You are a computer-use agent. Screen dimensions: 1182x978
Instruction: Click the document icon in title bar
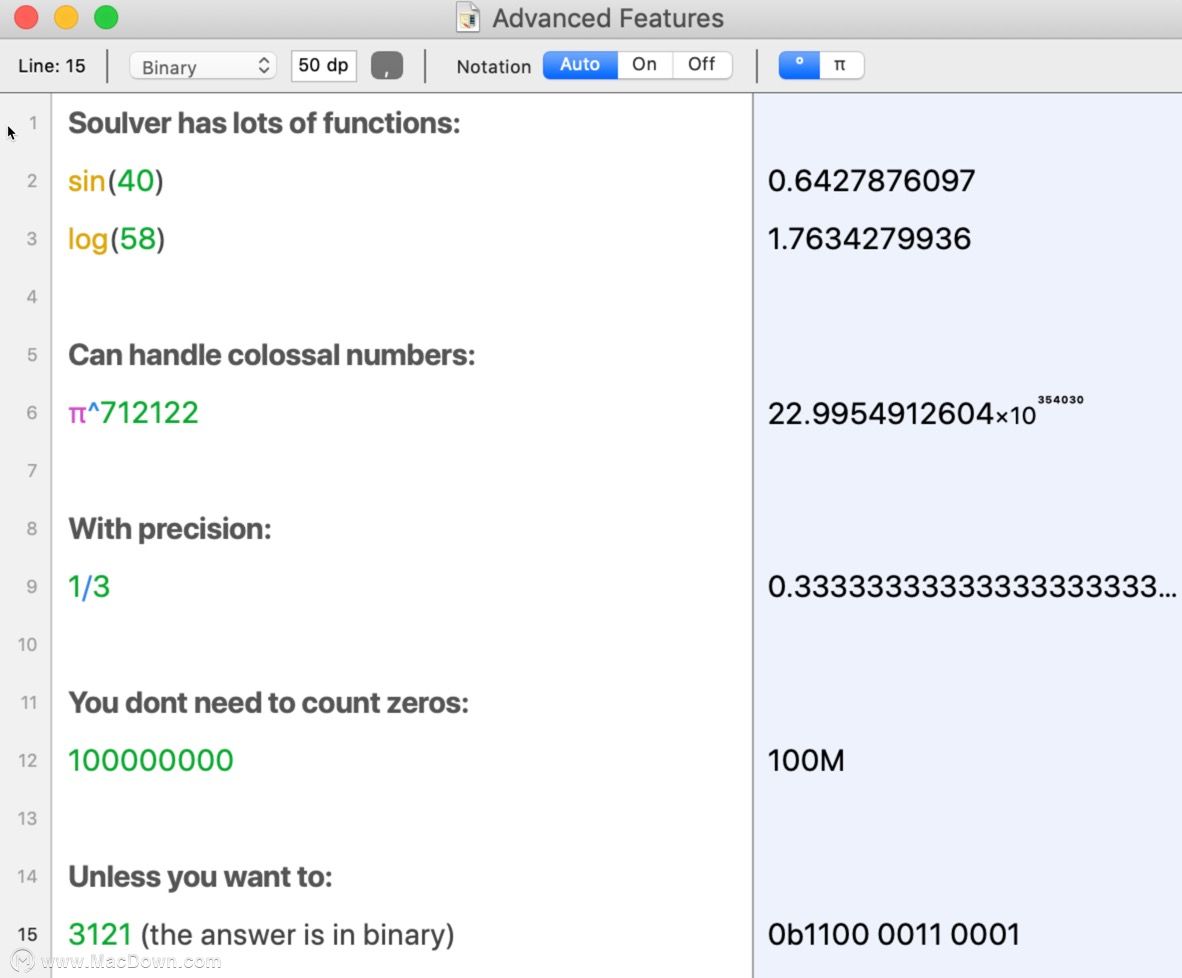pyautogui.click(x=468, y=18)
